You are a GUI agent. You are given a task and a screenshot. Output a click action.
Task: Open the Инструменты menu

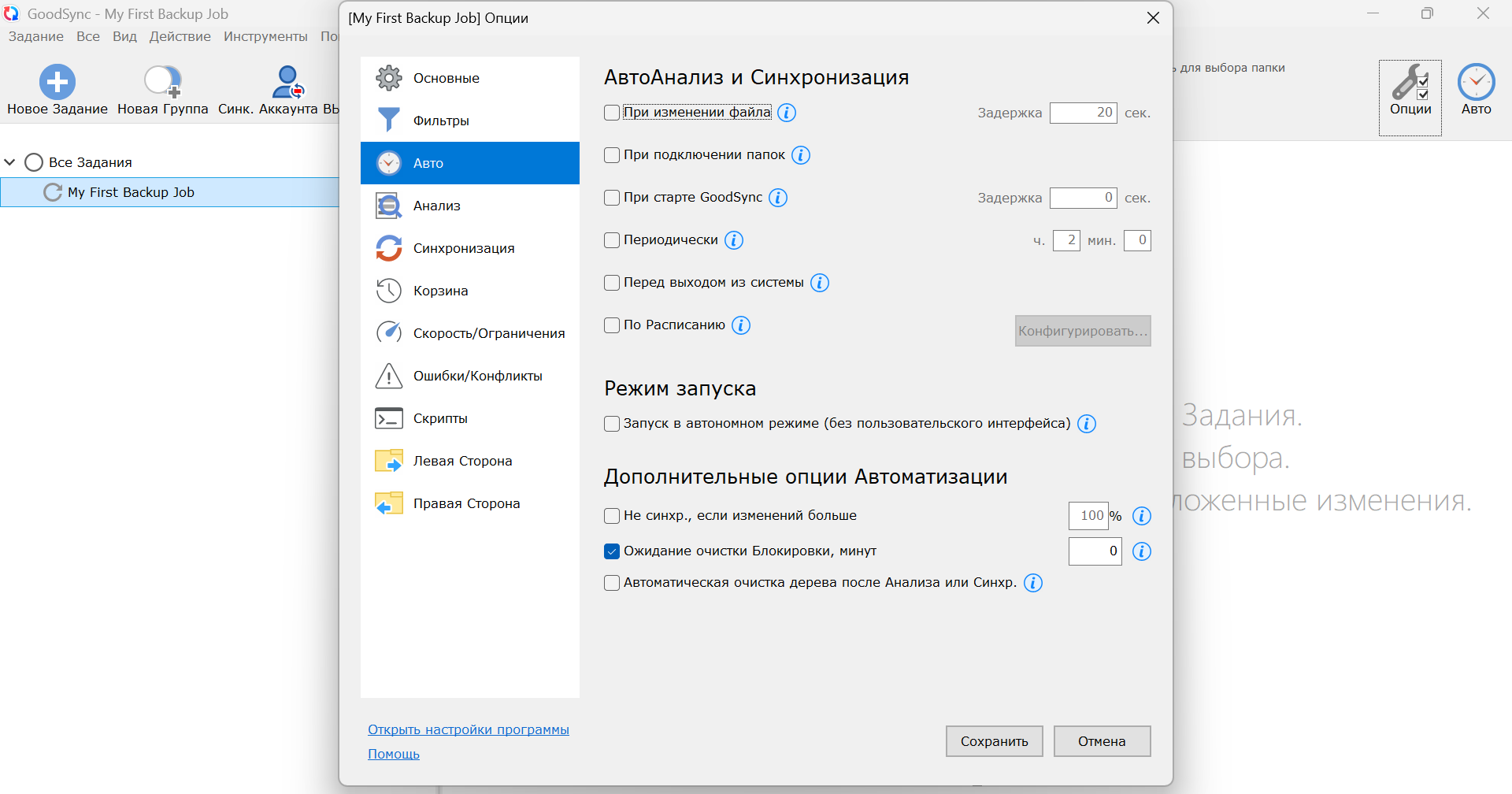(265, 36)
